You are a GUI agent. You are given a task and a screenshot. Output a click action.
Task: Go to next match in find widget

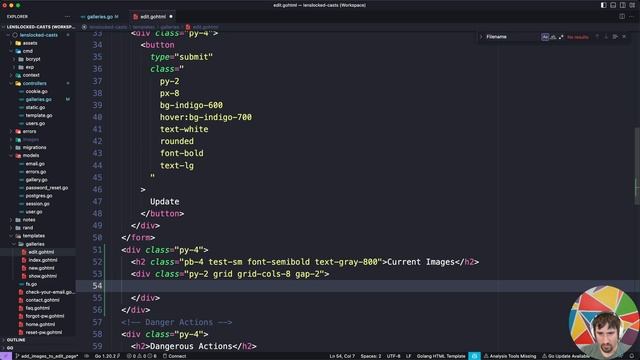[606, 37]
